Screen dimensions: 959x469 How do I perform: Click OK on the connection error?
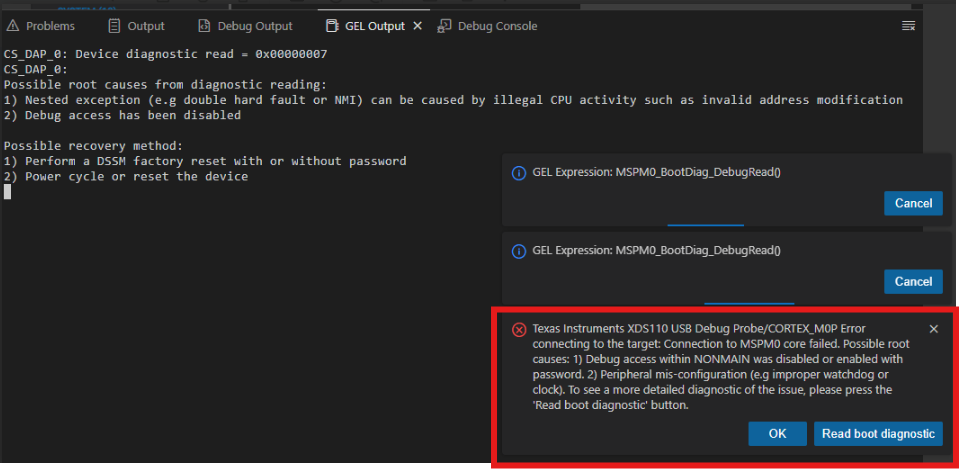click(777, 434)
